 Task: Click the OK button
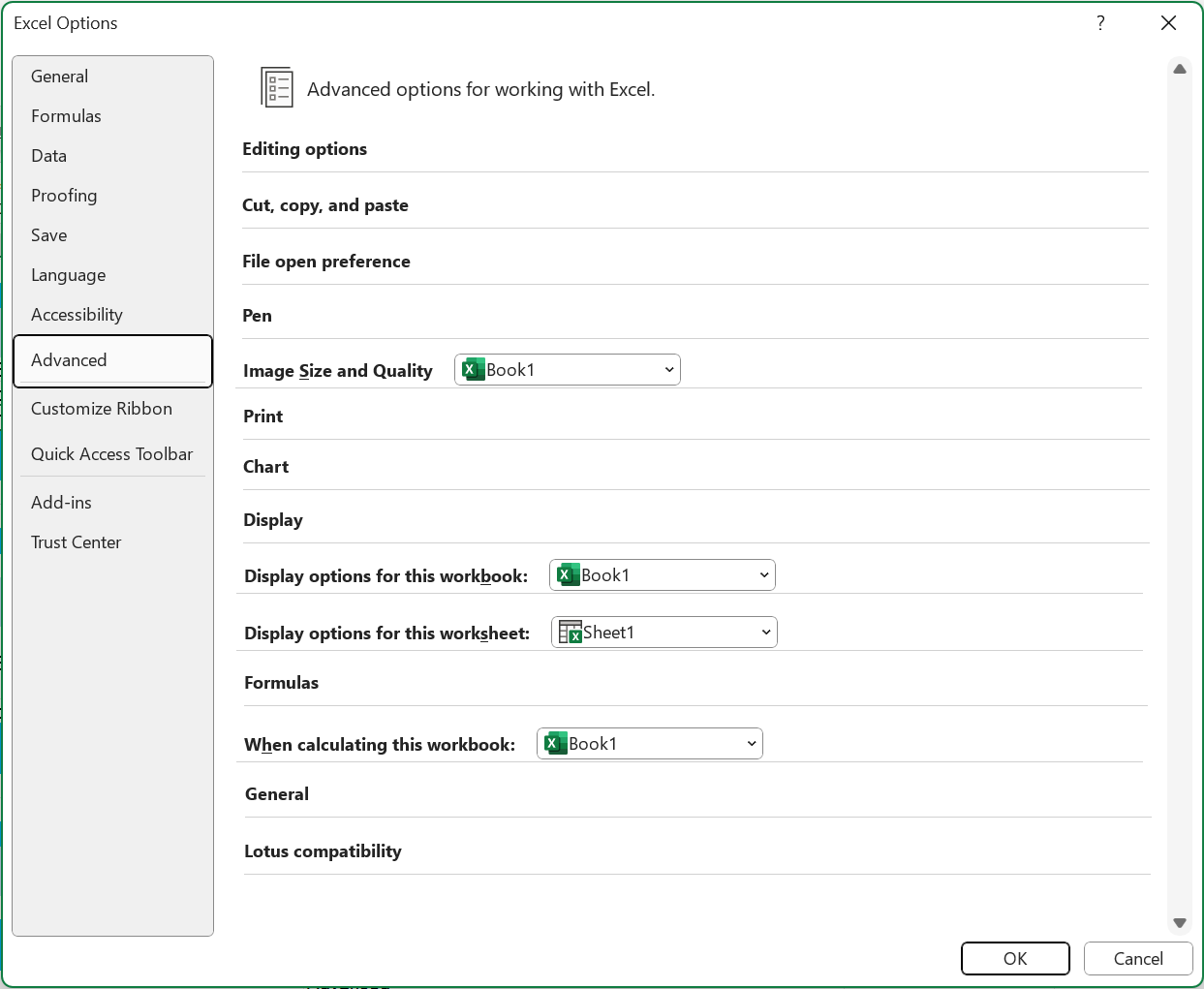1015,959
